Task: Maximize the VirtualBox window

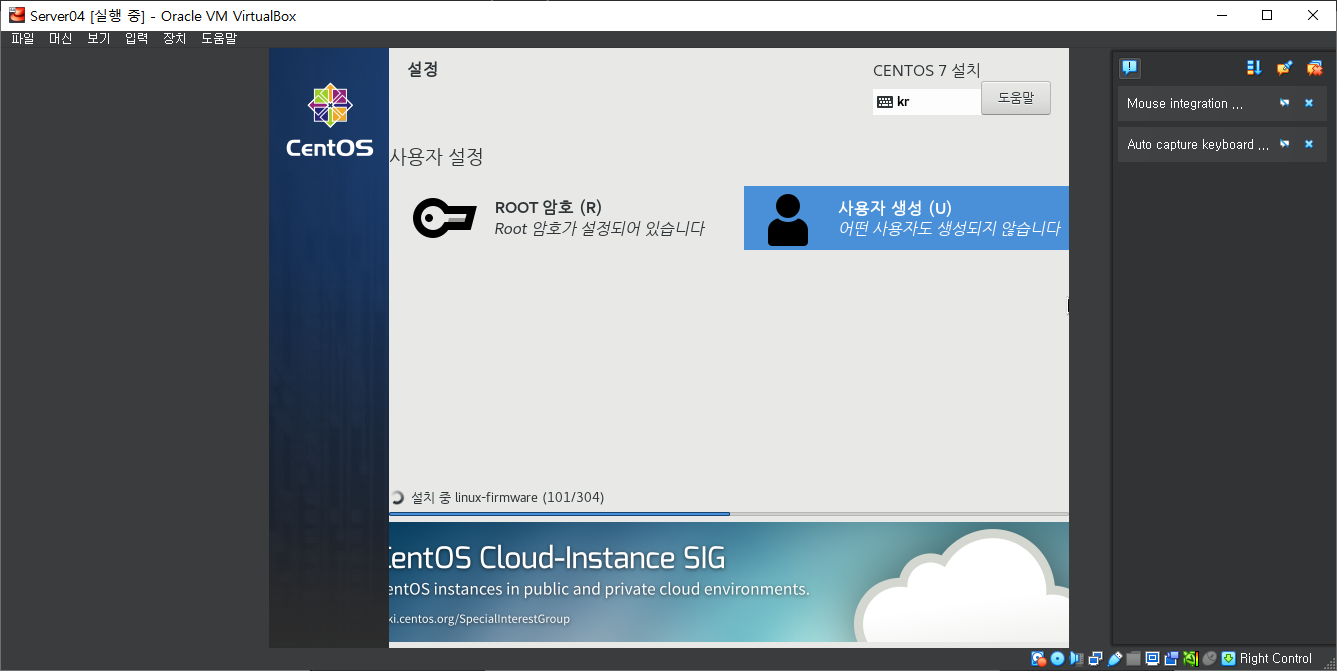Action: (x=1267, y=15)
